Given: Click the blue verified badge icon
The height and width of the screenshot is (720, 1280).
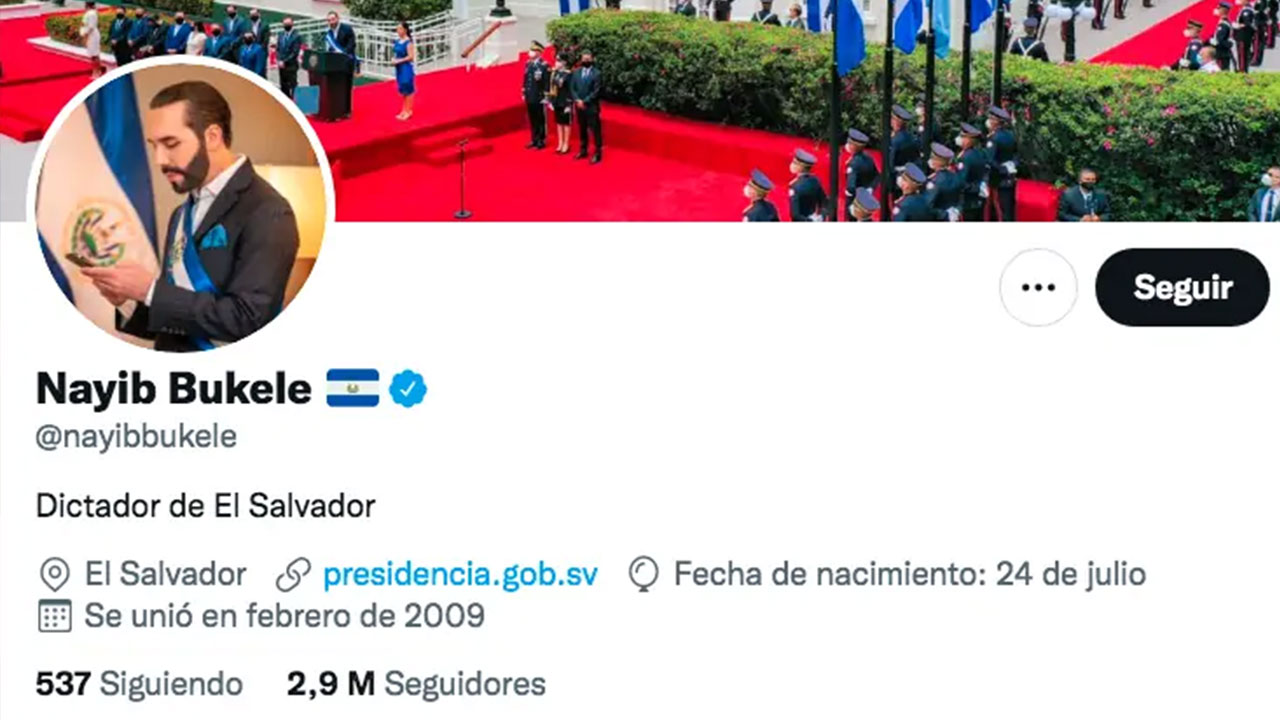Looking at the screenshot, I should [408, 388].
